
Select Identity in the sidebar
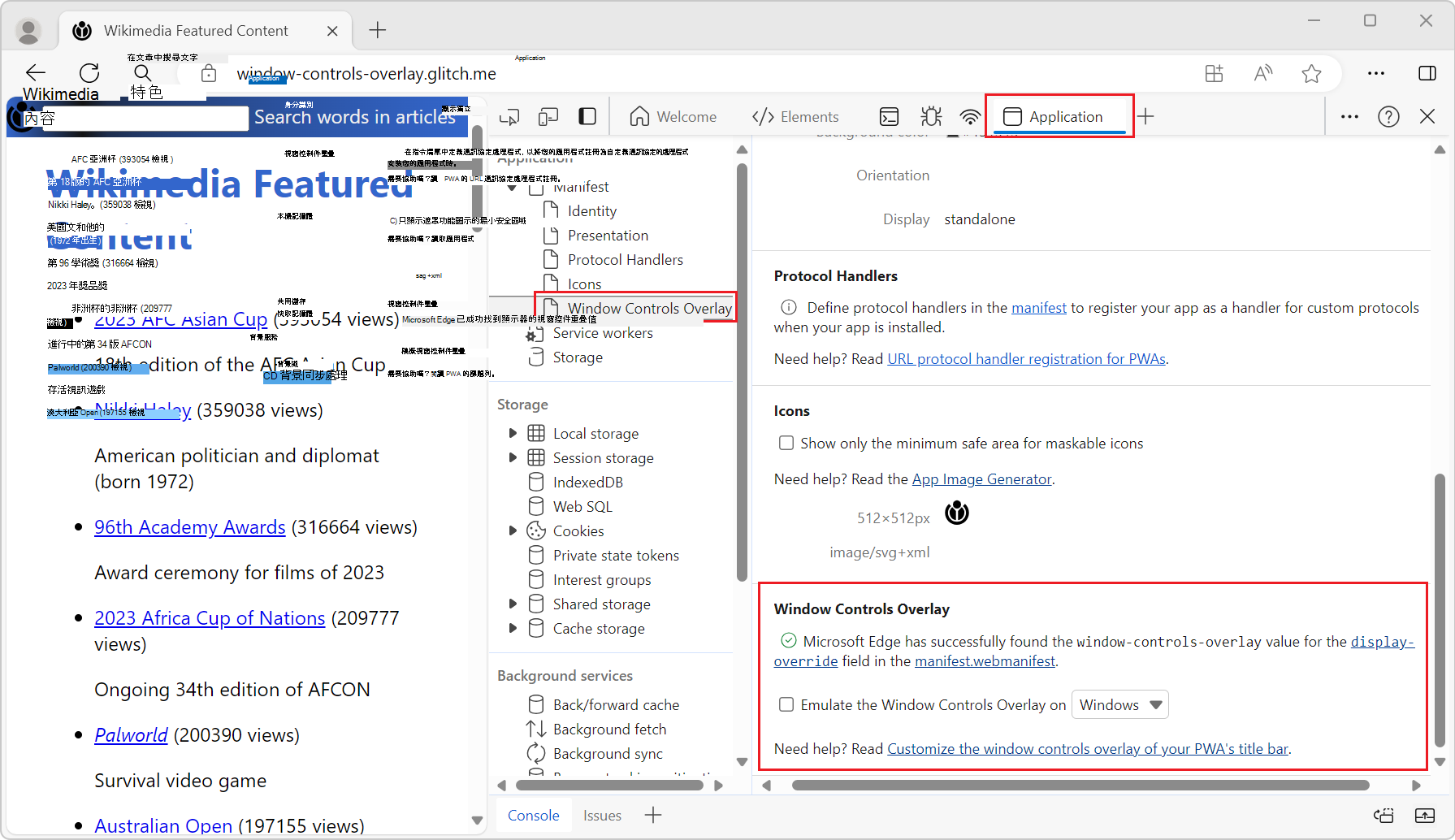click(592, 211)
